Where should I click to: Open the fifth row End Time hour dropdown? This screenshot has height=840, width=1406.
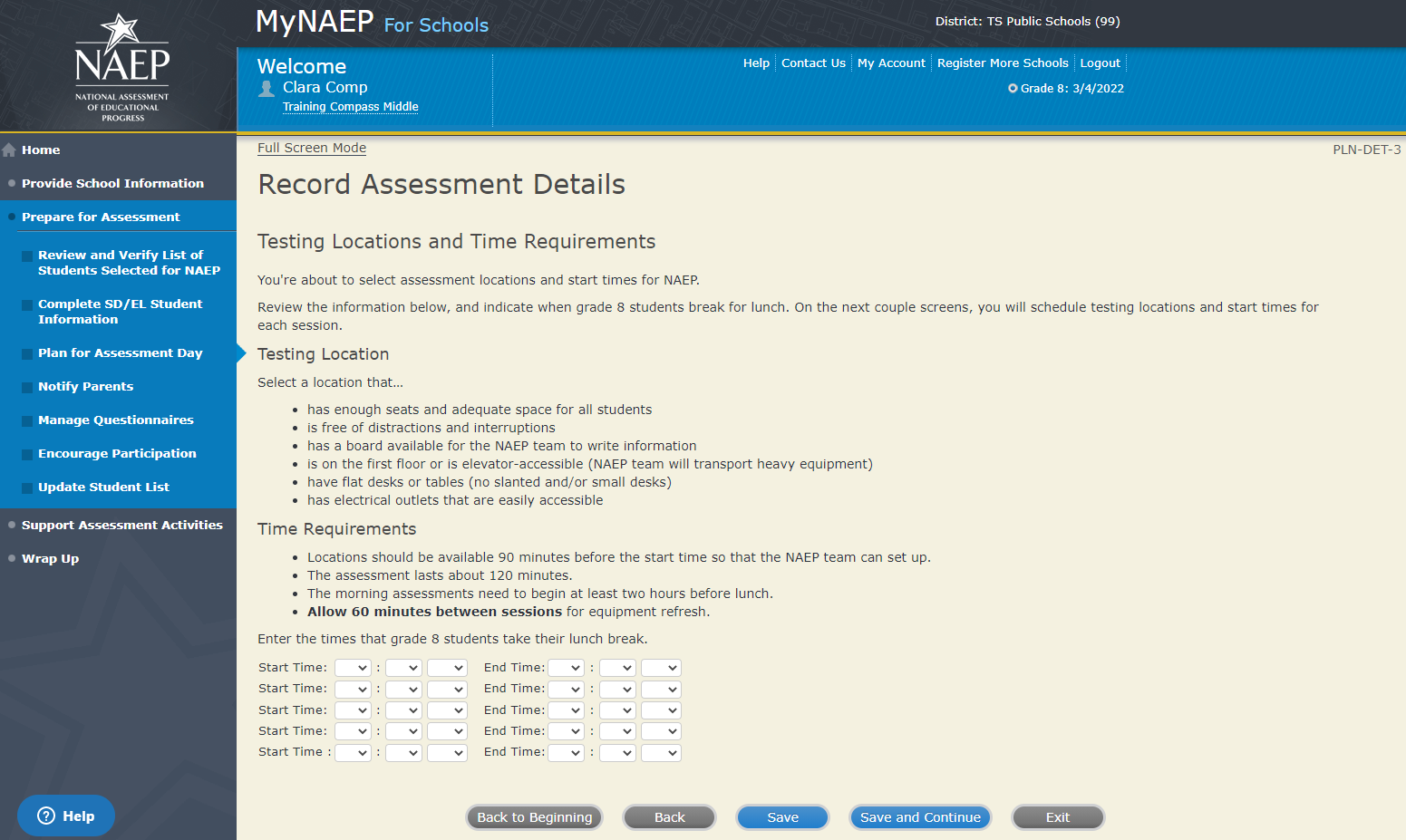pos(566,752)
